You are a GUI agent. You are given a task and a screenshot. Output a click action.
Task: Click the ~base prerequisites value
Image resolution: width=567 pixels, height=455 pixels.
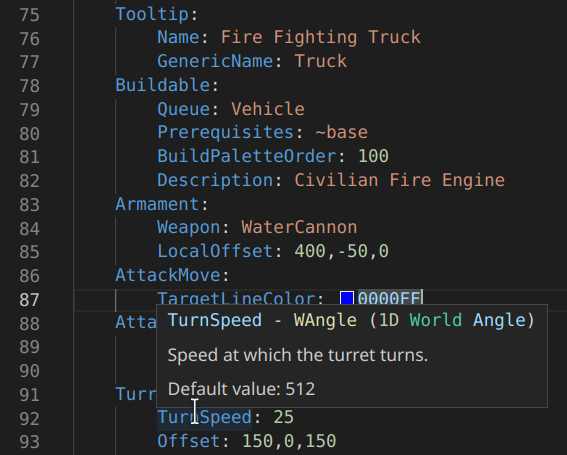(x=341, y=132)
